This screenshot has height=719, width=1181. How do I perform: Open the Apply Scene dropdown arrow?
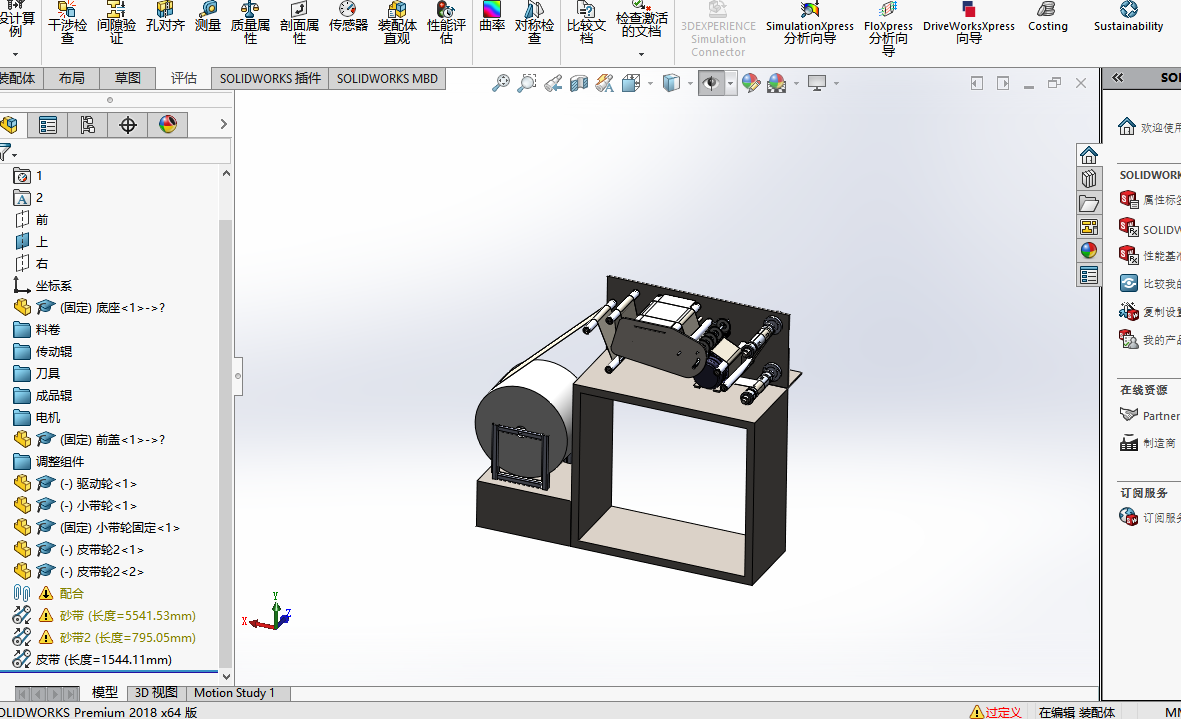(x=796, y=84)
